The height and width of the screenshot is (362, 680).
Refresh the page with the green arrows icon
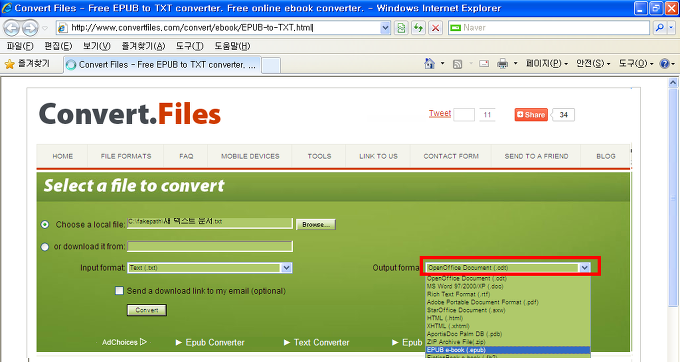click(418, 28)
